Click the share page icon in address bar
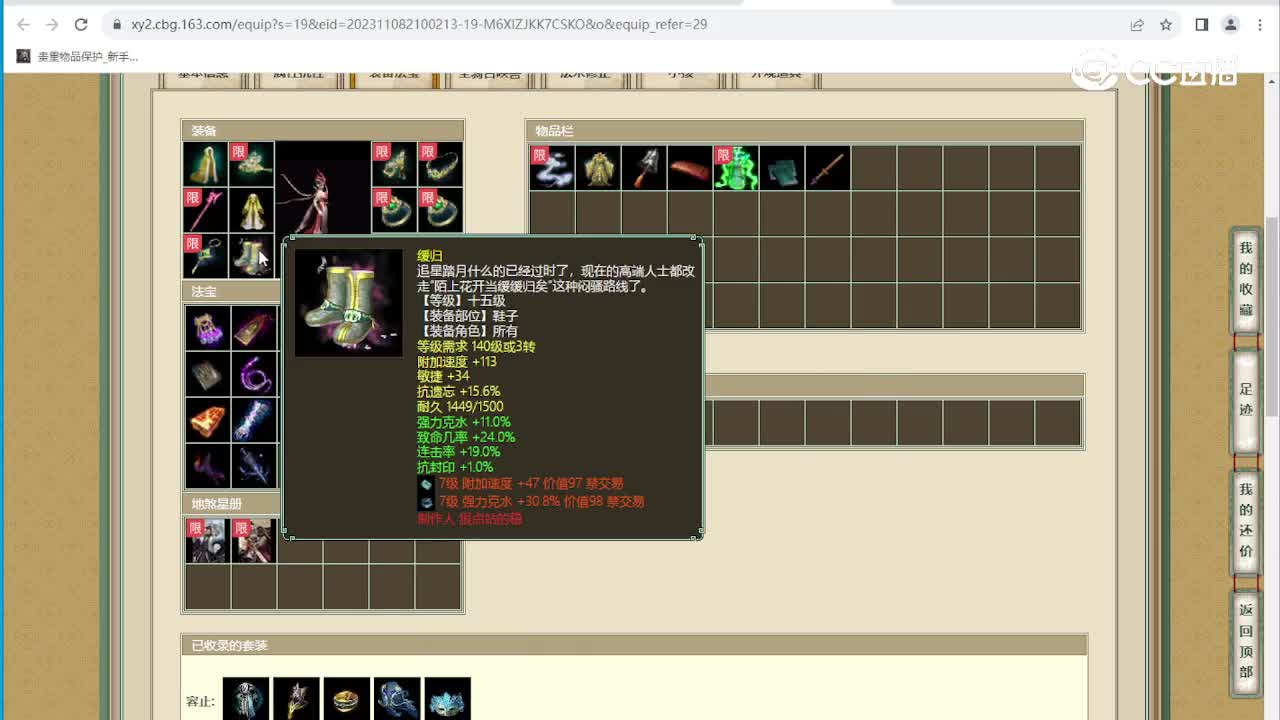Viewport: 1280px width, 720px height. tap(1137, 24)
